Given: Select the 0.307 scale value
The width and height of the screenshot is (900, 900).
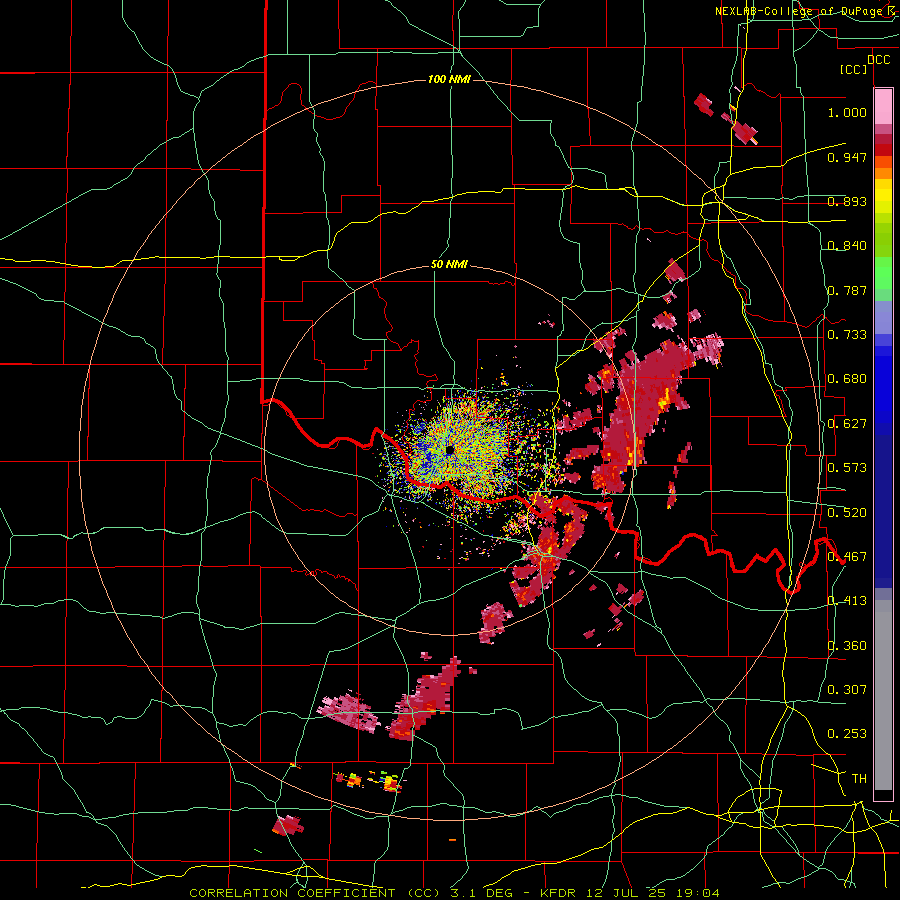Looking at the screenshot, I should pos(847,690).
